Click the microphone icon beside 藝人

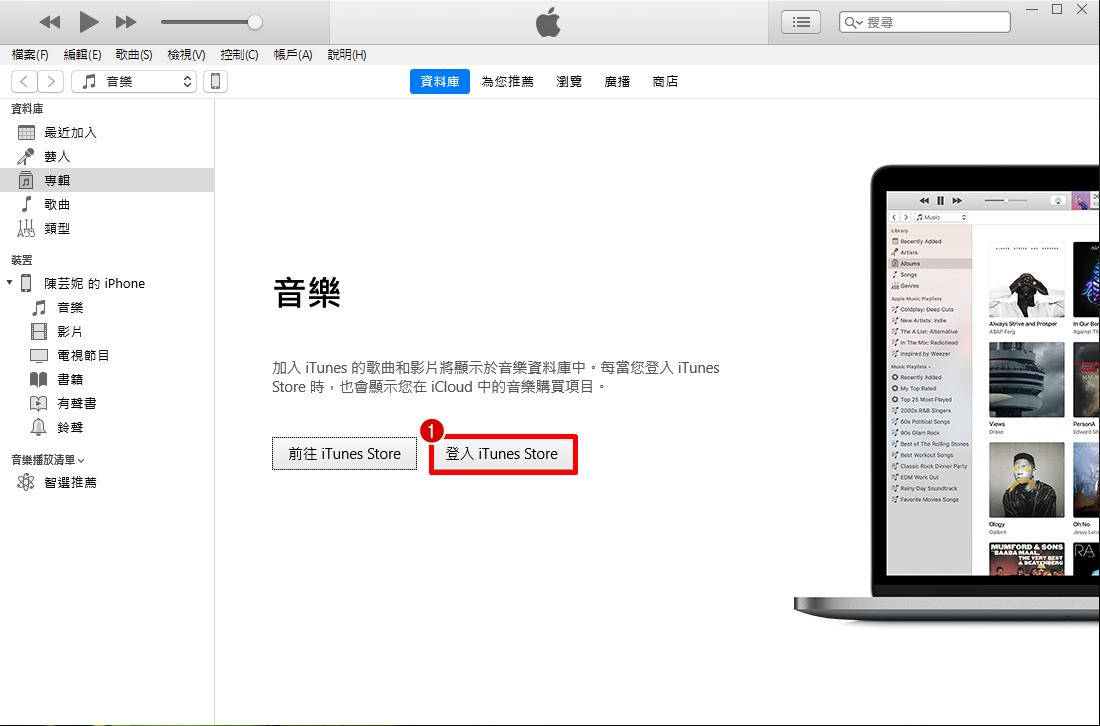(26, 156)
